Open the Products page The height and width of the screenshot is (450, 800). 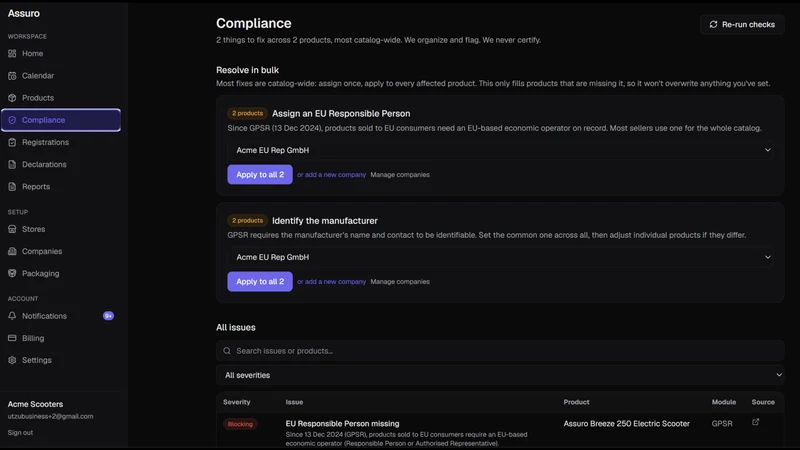tap(61, 98)
